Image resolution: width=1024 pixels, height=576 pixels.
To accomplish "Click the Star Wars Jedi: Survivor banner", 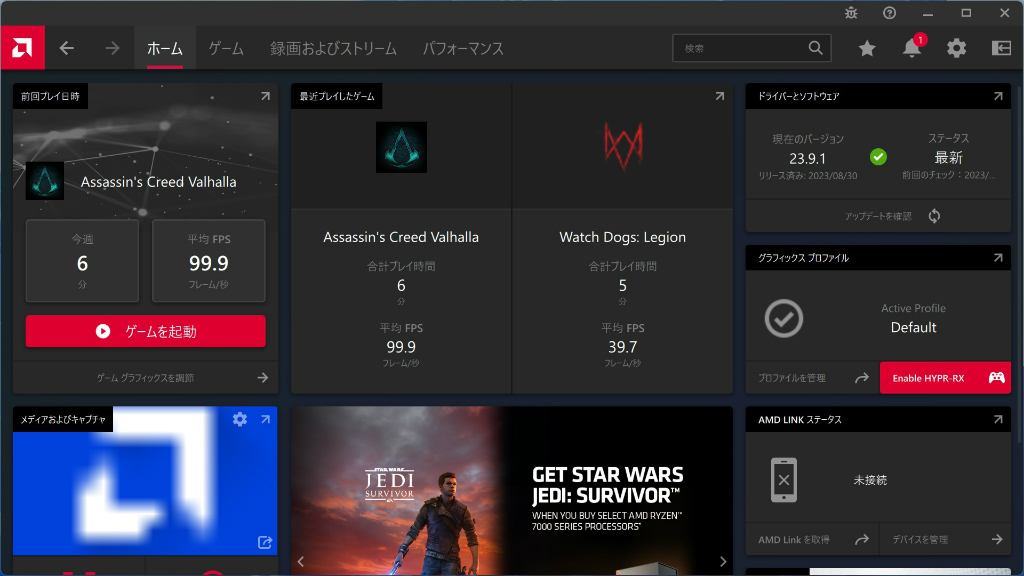I will point(511,490).
